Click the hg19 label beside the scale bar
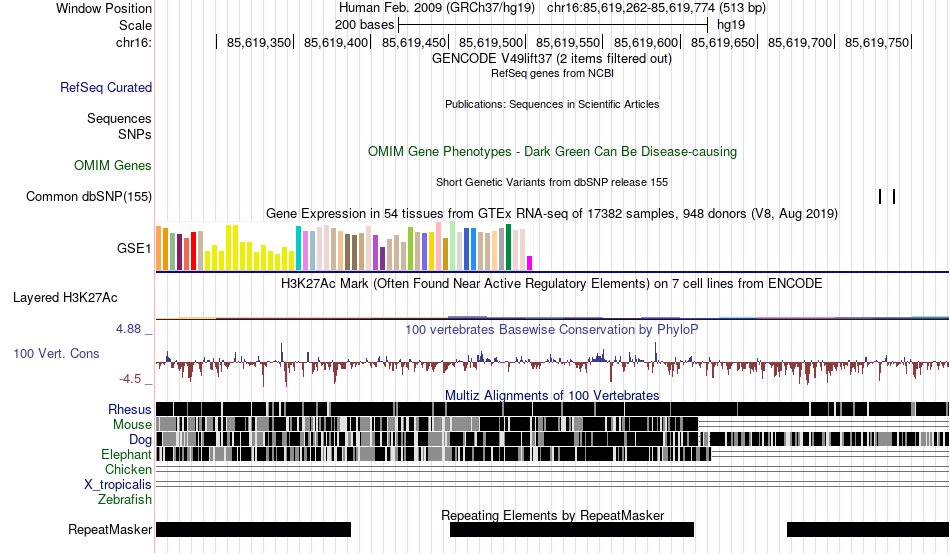 click(731, 25)
